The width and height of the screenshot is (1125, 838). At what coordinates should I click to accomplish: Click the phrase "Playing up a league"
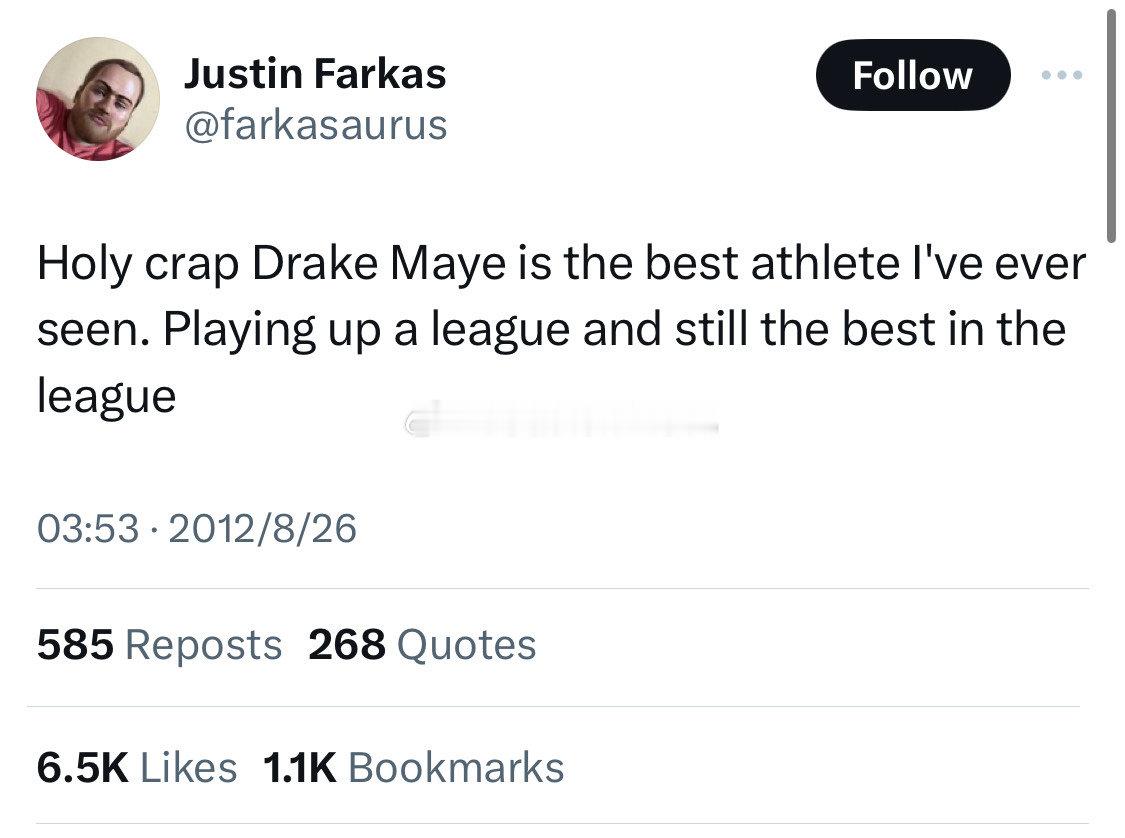click(356, 330)
